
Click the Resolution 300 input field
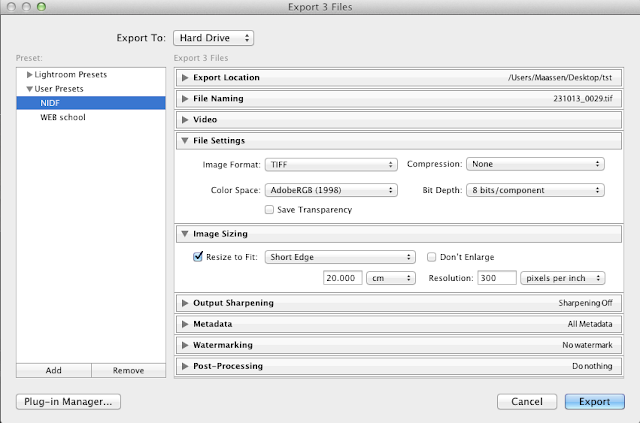pyautogui.click(x=497, y=278)
